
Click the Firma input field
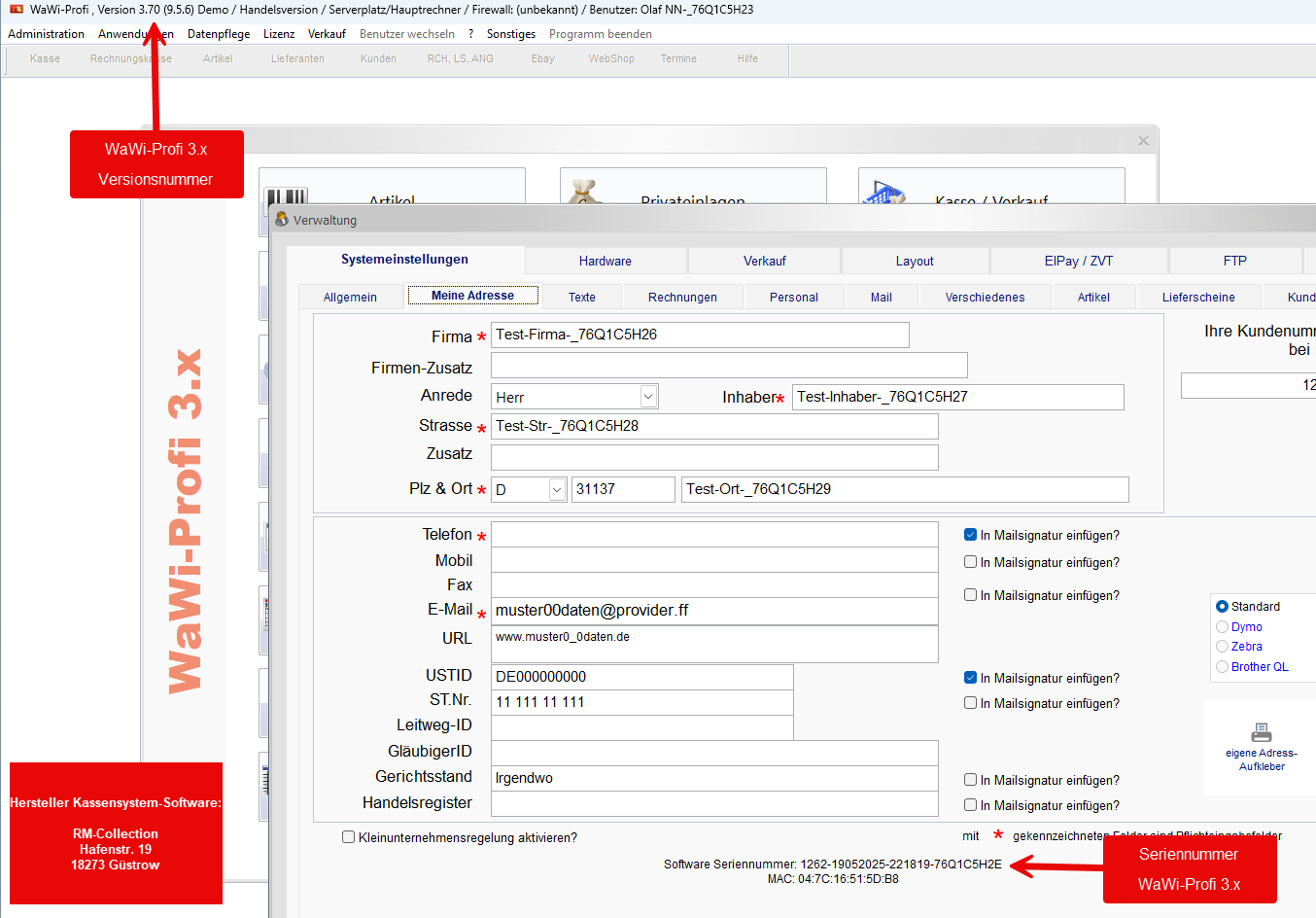(700, 335)
